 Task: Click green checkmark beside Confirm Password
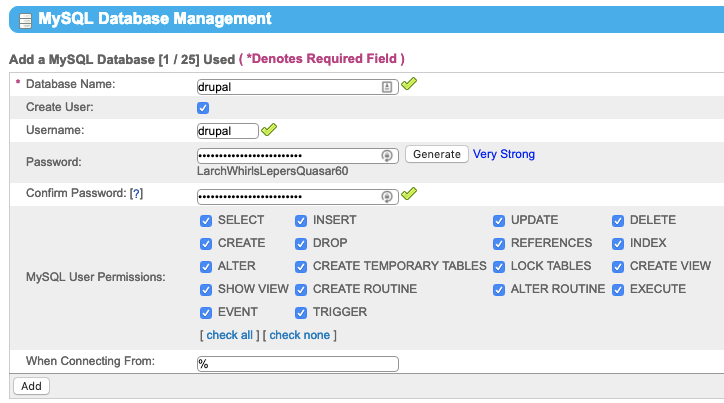coord(409,193)
